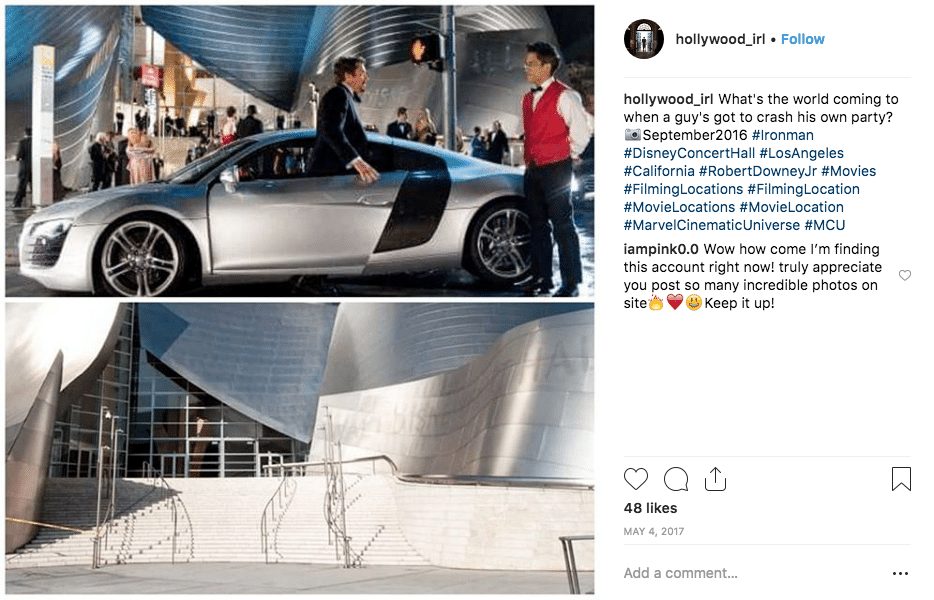The image size is (934, 600).
Task: Visit commenter iampink0.0's profile
Action: tap(661, 249)
